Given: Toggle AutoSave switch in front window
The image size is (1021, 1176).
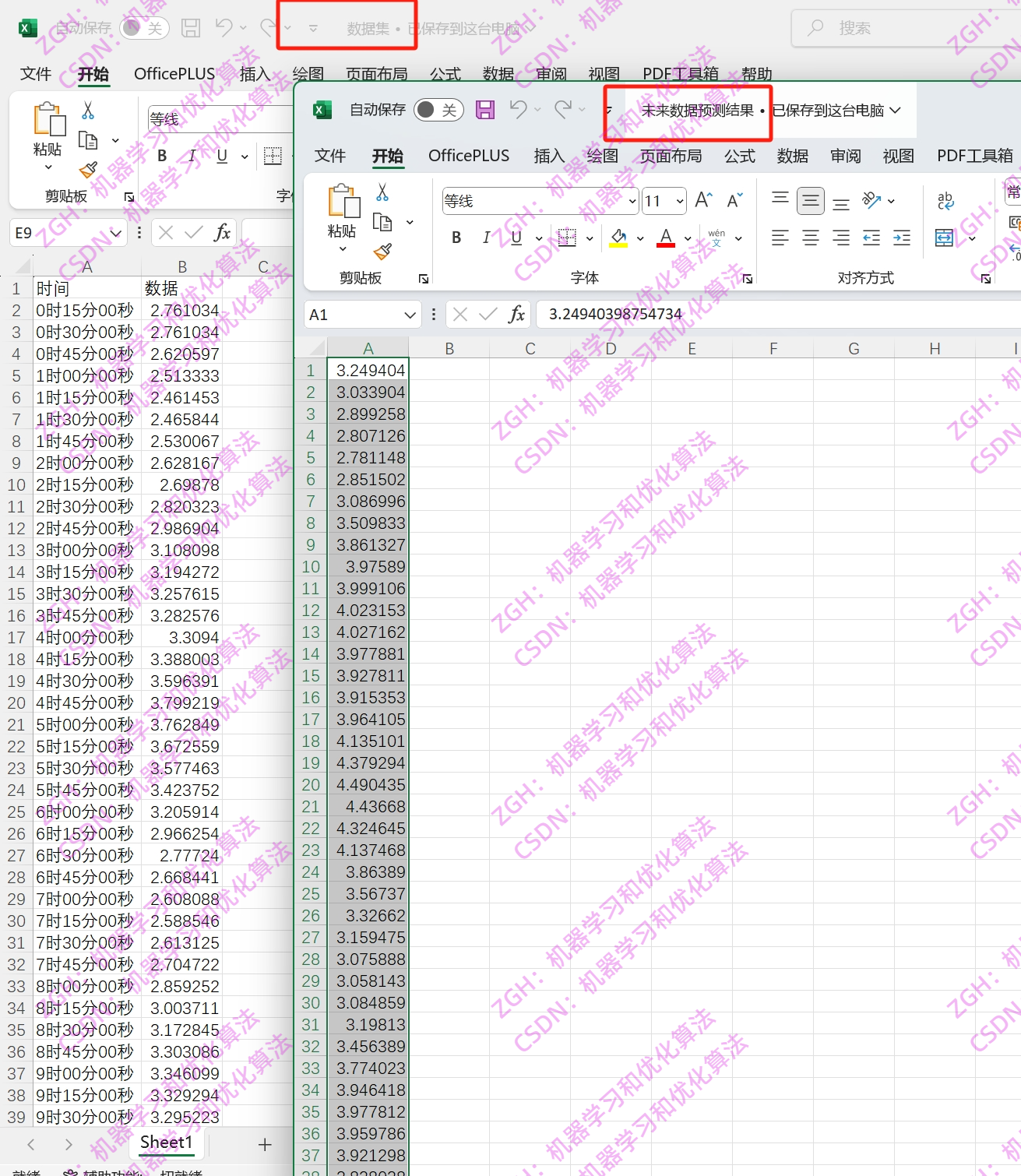Looking at the screenshot, I should [438, 110].
